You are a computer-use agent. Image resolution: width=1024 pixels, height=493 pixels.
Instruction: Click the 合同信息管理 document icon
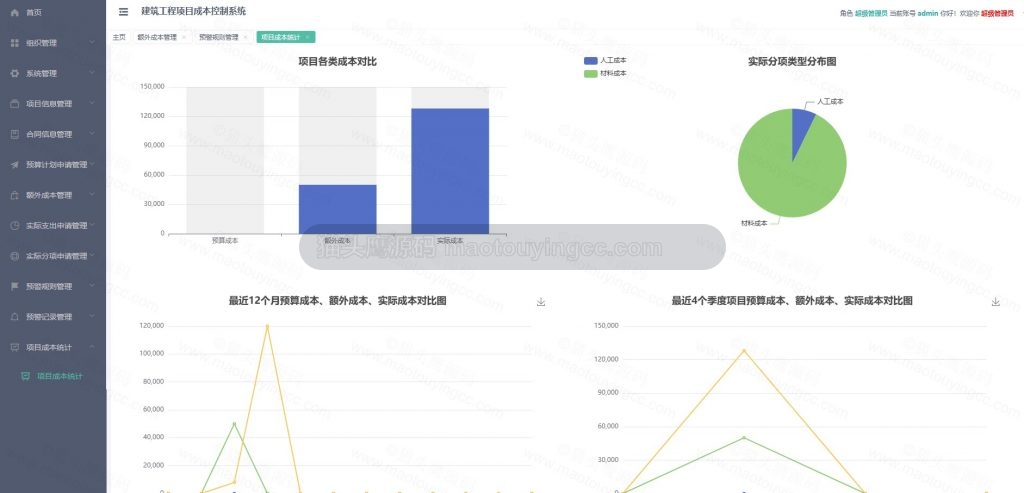[14, 135]
